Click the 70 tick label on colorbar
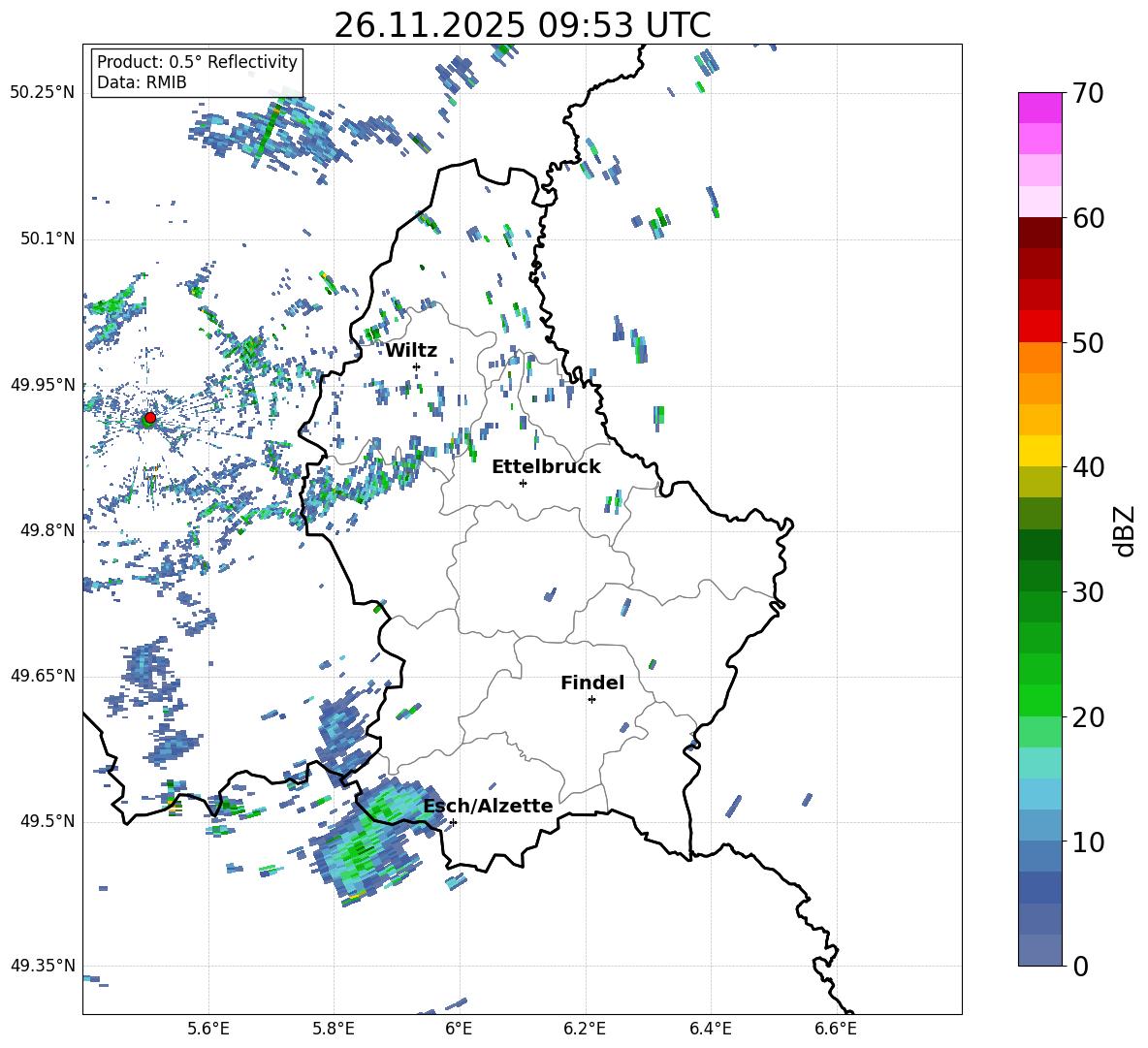This screenshot has height=1048, width=1148. point(1088,93)
